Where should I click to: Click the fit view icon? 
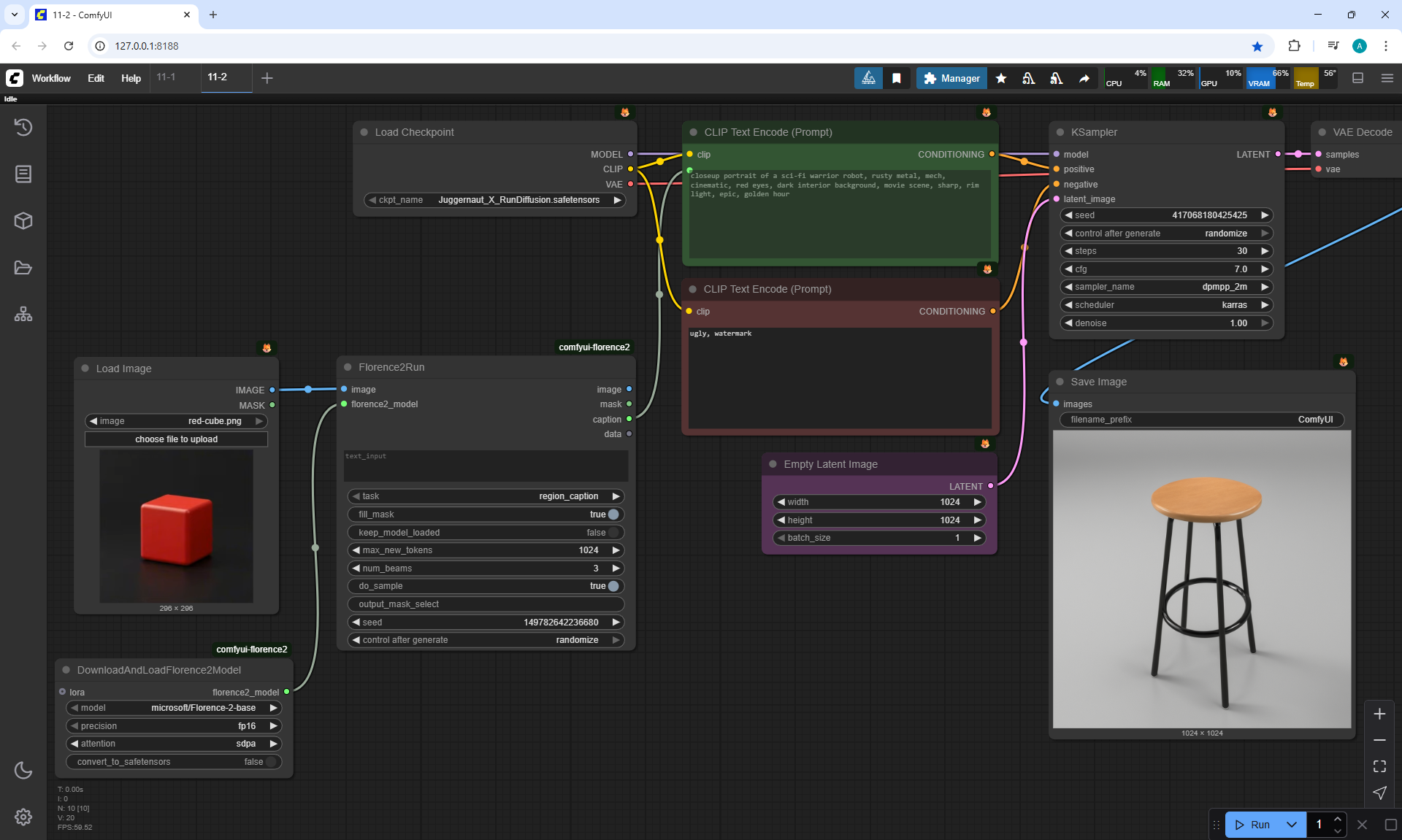tap(1379, 766)
